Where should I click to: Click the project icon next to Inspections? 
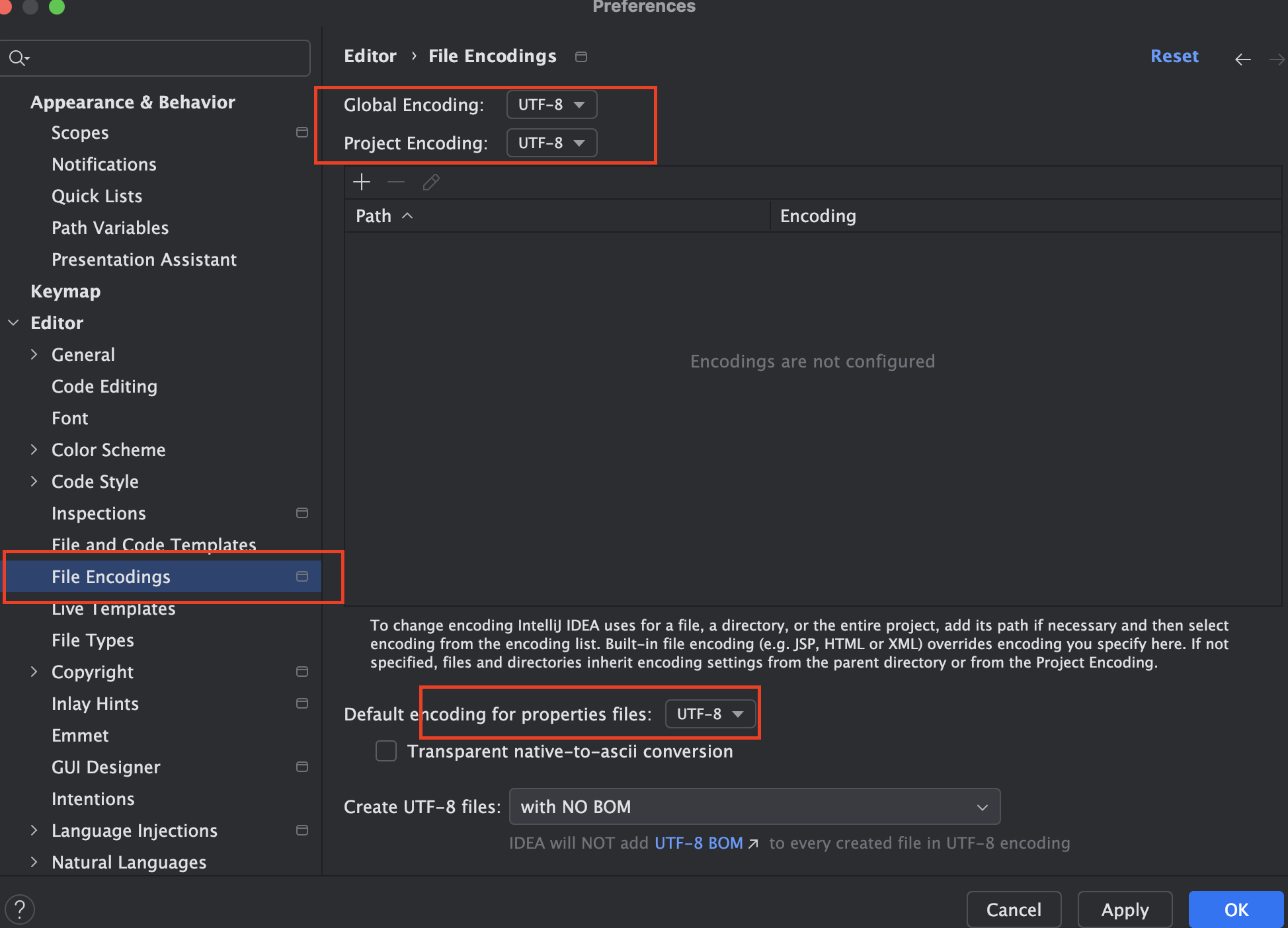click(x=302, y=513)
